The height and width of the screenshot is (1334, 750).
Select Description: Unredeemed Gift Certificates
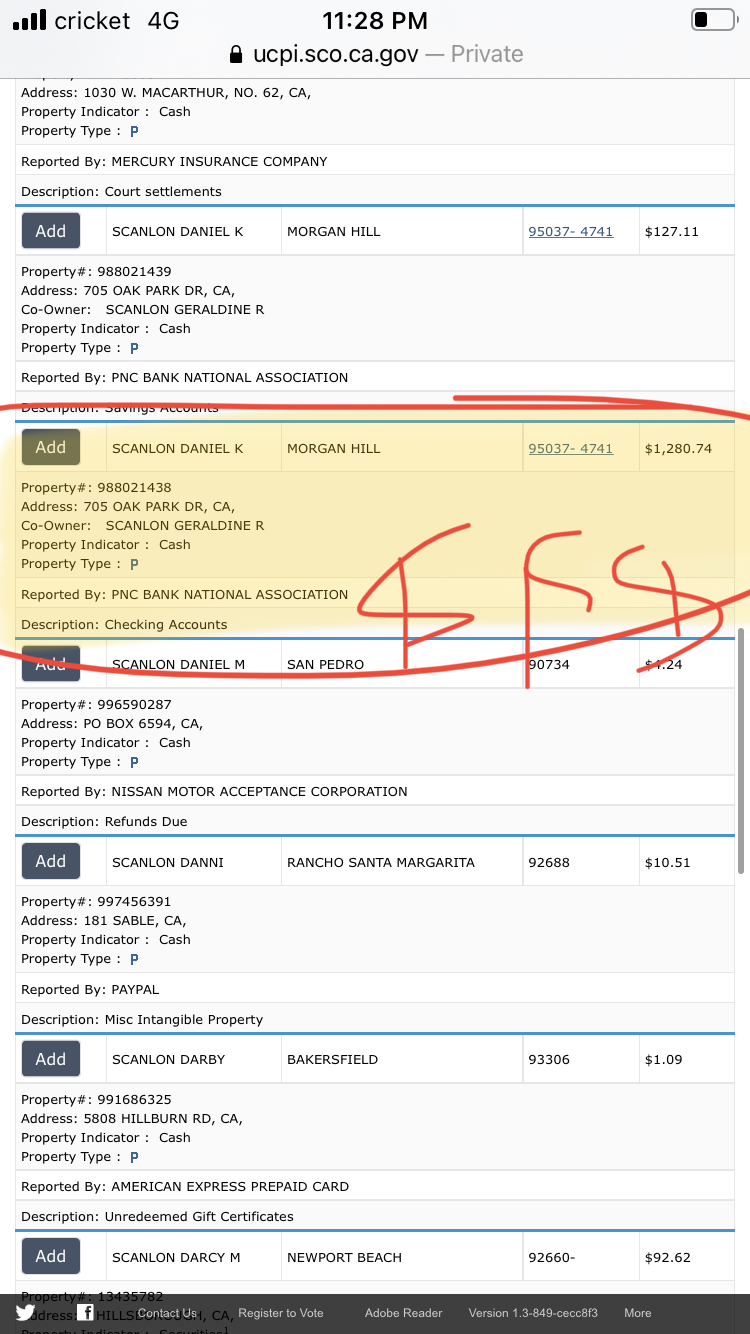(x=157, y=1216)
